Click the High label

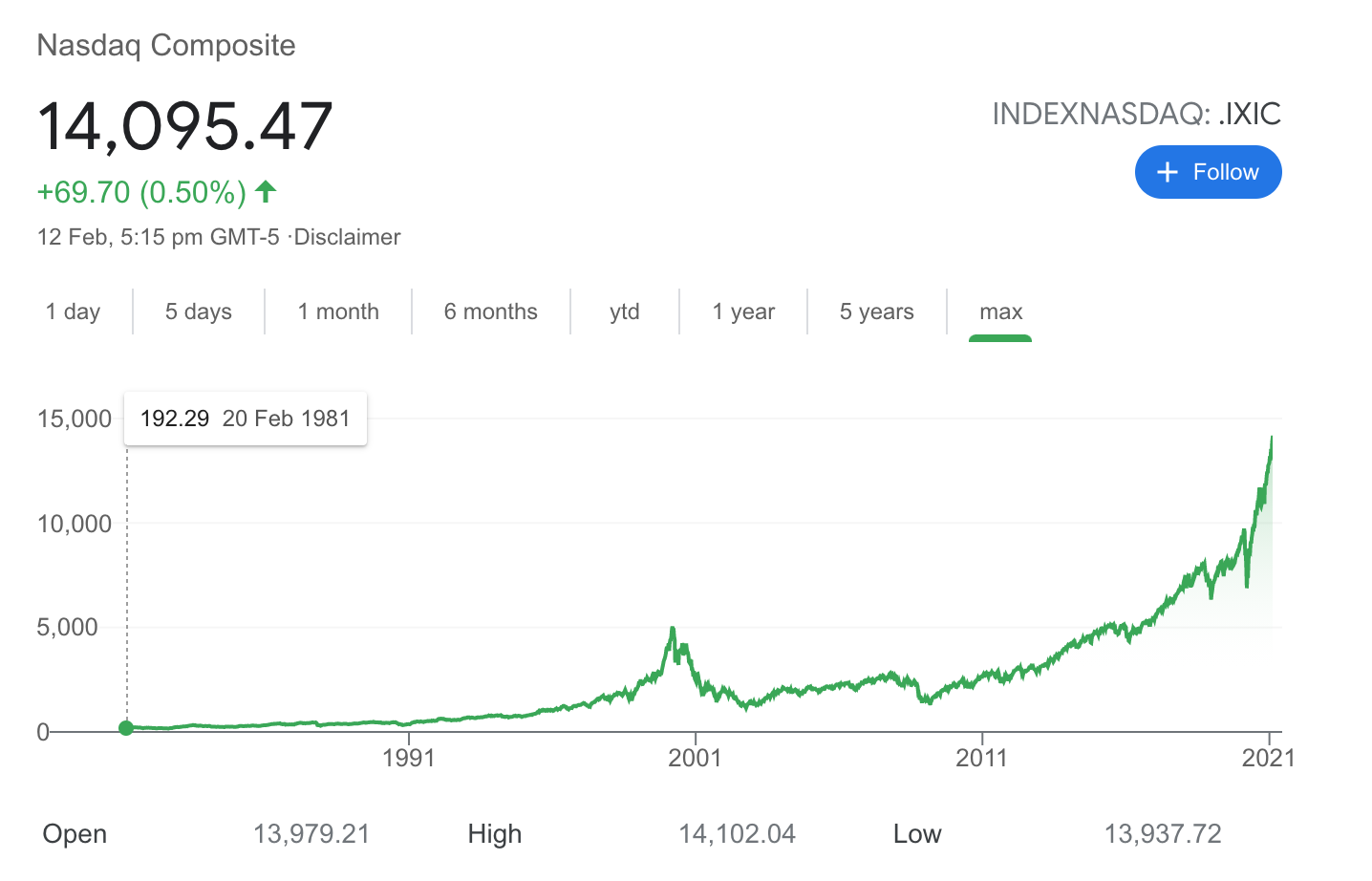tap(495, 834)
